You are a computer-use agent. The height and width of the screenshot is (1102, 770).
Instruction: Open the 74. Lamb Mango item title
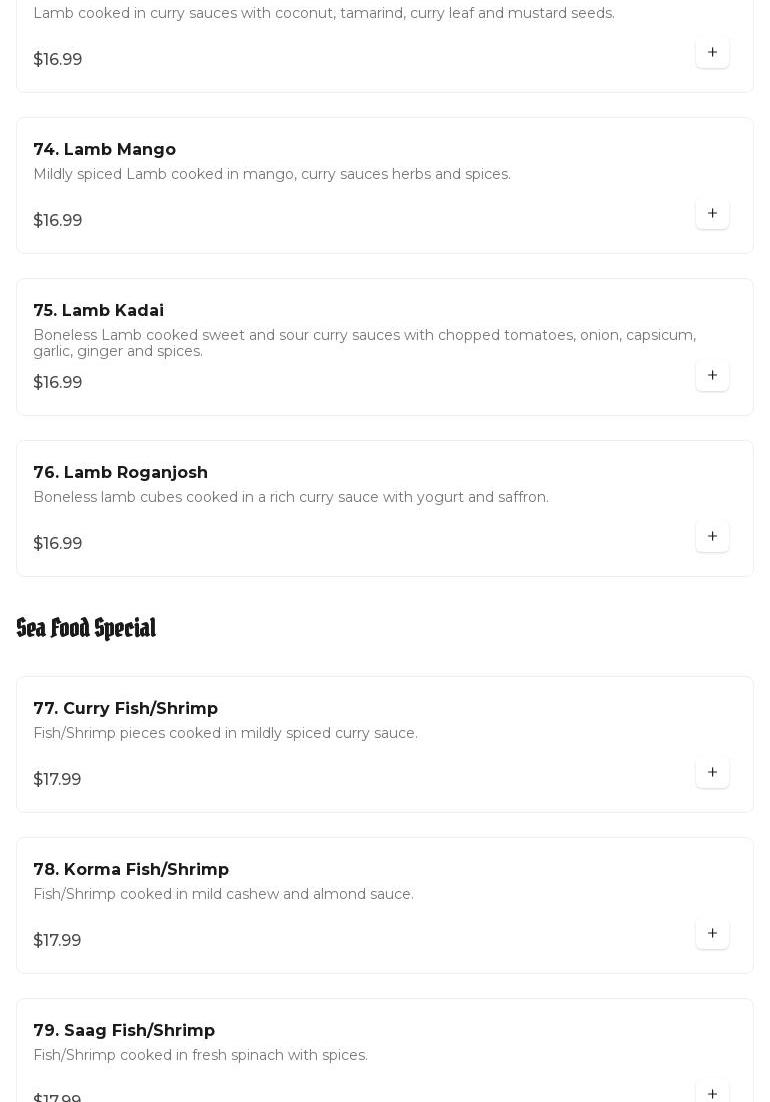[x=105, y=149]
